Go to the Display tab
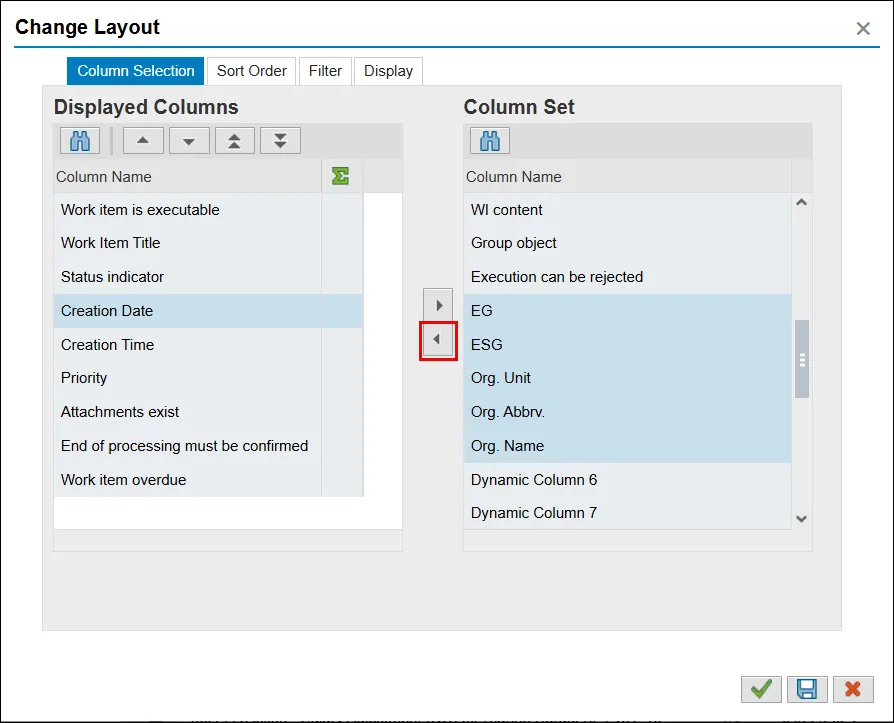894x723 pixels. [x=388, y=71]
